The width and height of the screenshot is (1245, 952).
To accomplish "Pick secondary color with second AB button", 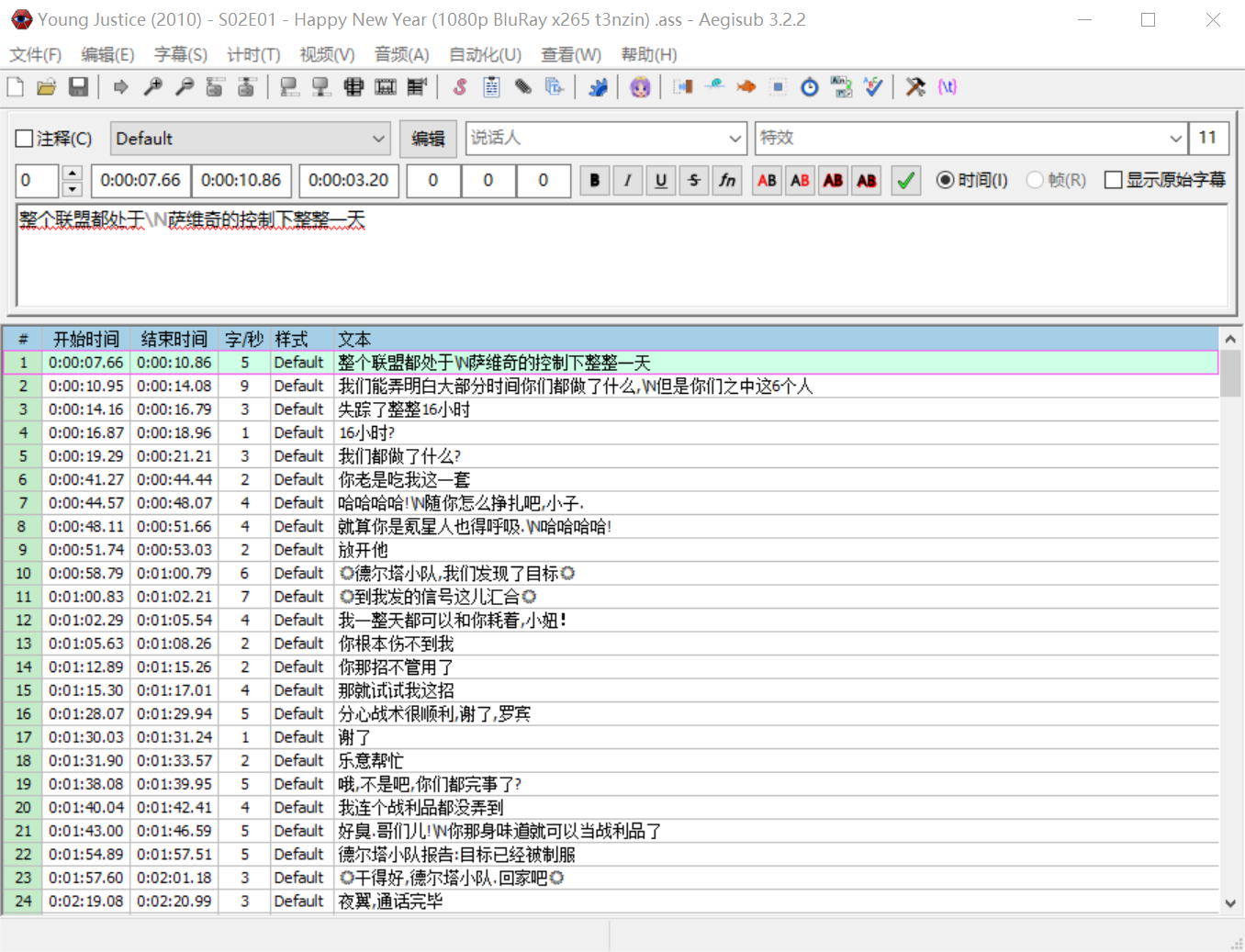I will (x=800, y=180).
